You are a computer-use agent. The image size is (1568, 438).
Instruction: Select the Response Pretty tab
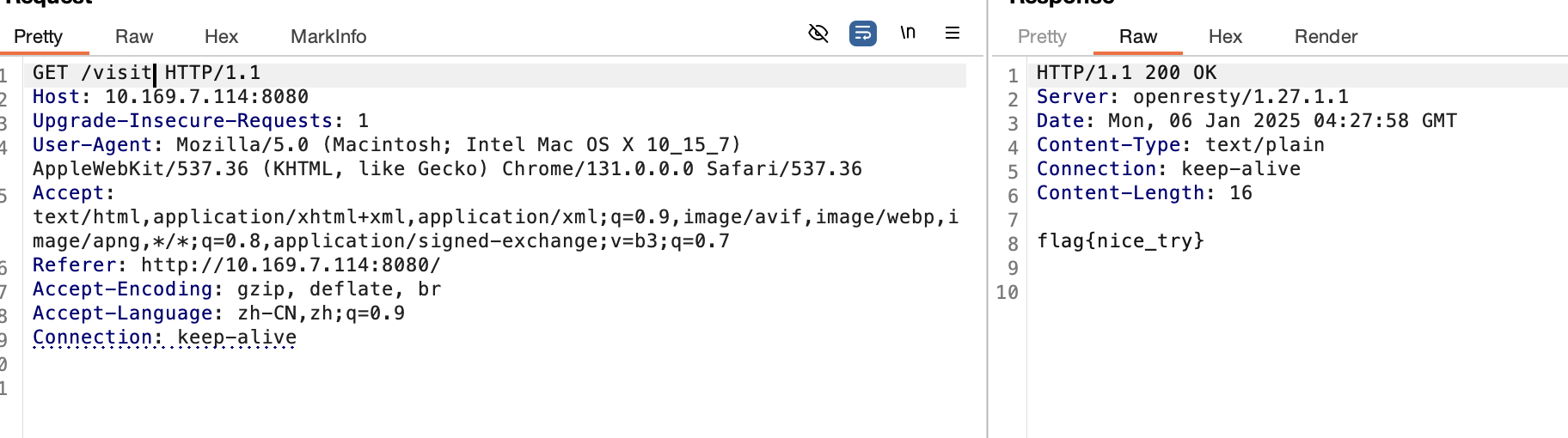pyautogui.click(x=1042, y=37)
